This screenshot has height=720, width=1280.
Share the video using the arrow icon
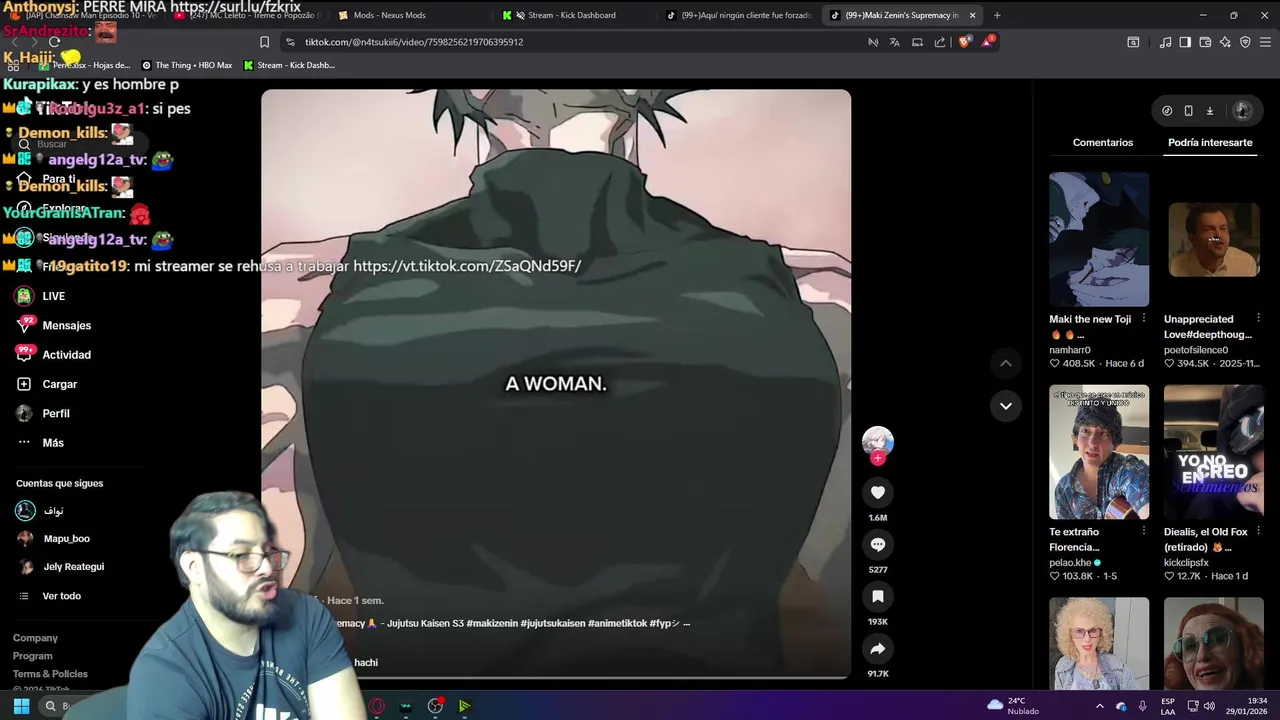click(x=877, y=649)
